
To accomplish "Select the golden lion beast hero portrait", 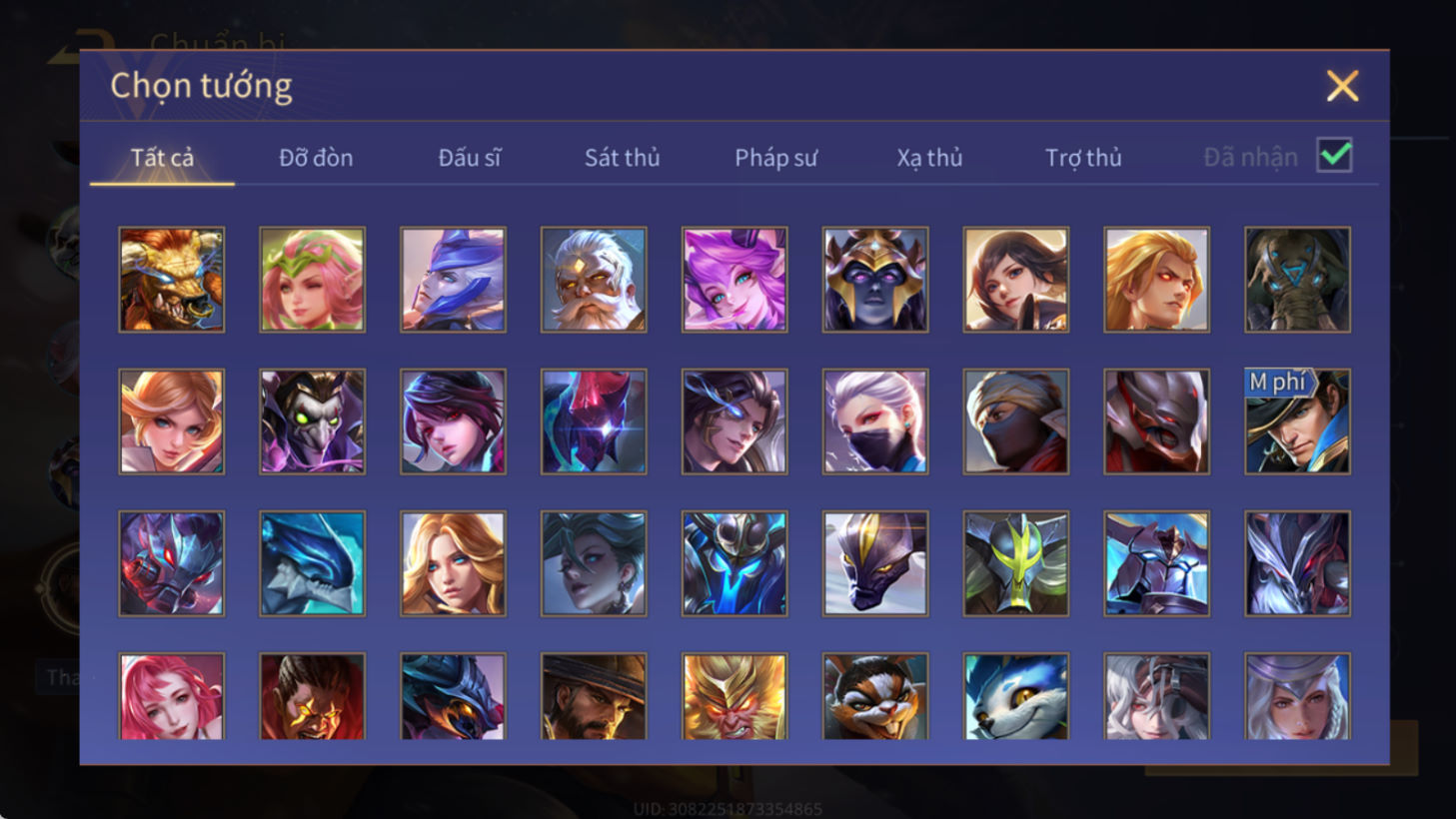I will pos(172,280).
